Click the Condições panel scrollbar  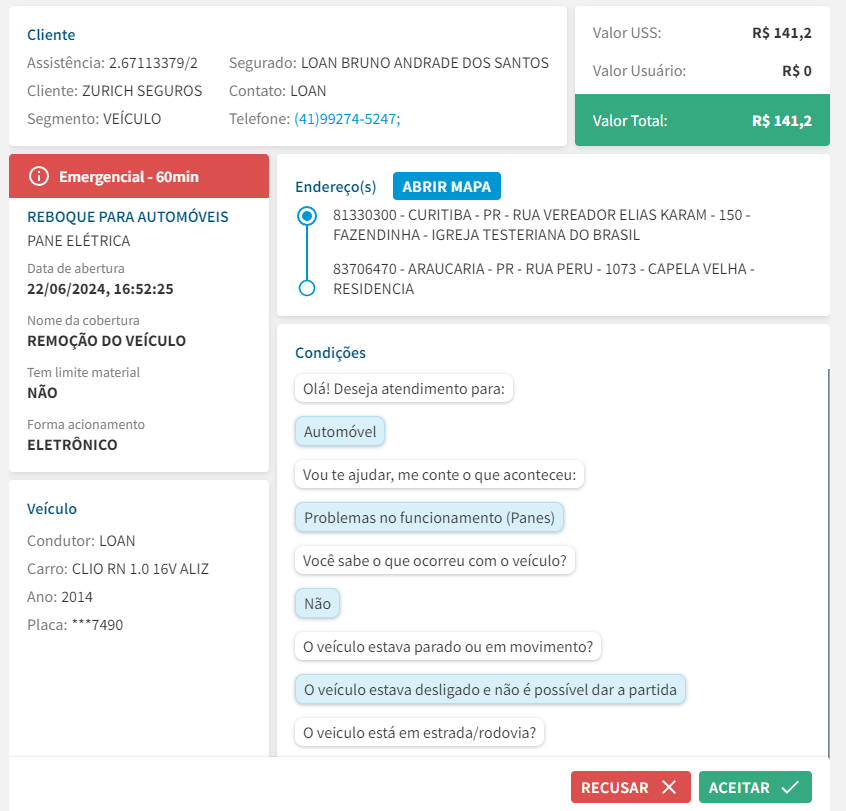[828, 560]
